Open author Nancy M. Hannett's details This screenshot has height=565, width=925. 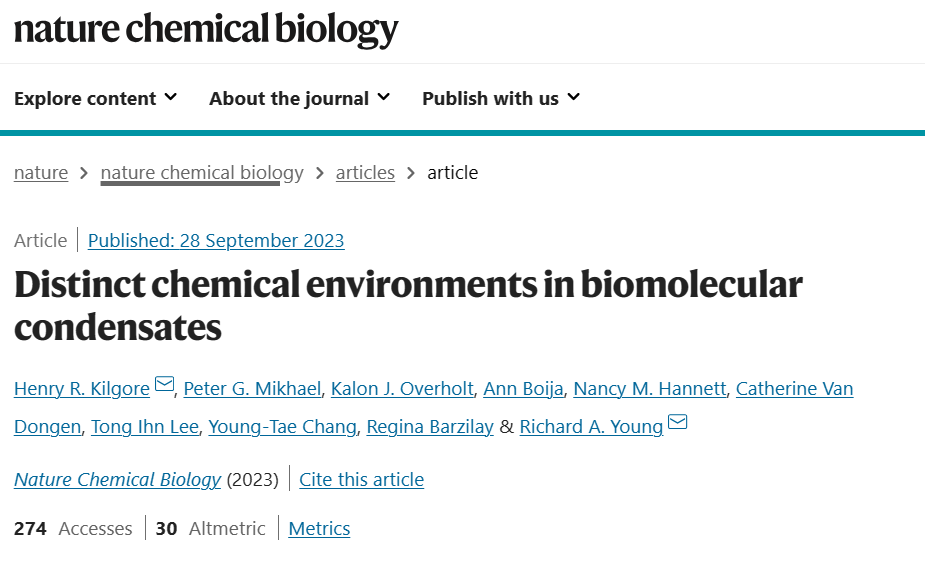[650, 389]
